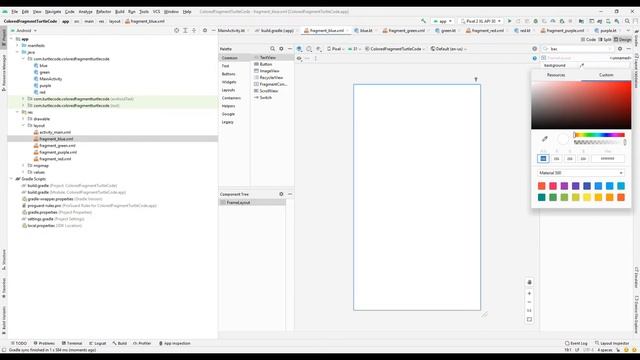The width and height of the screenshot is (640, 360).
Task: Click the hue rainbow slider
Action: click(599, 135)
